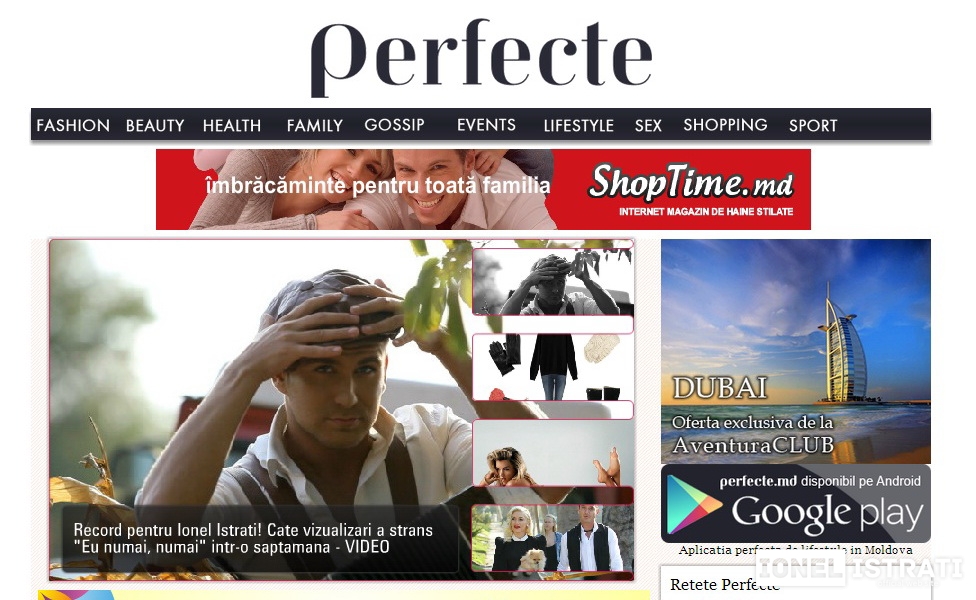Select the blonde woman lying thumbnail
This screenshot has width=976, height=600.
(553, 452)
